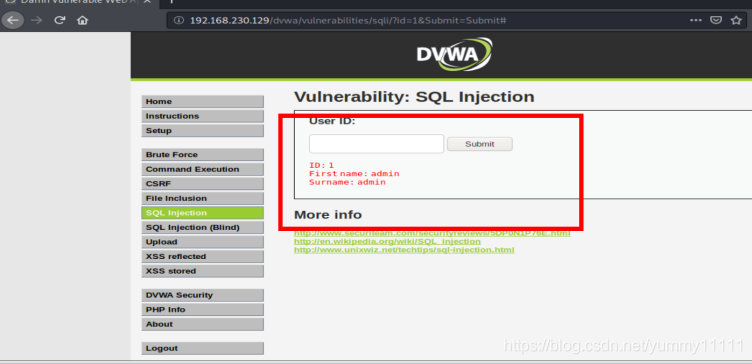Show site information icon in address bar
Screen dimensions: 752x364
[x=178, y=20]
